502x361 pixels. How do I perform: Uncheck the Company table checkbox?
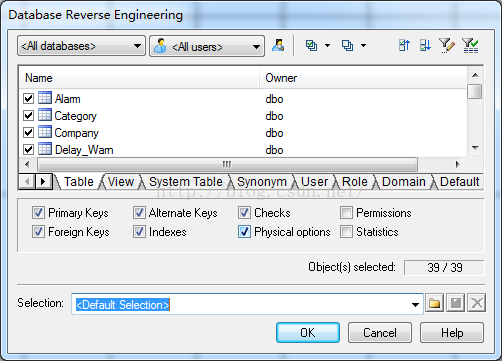(29, 133)
